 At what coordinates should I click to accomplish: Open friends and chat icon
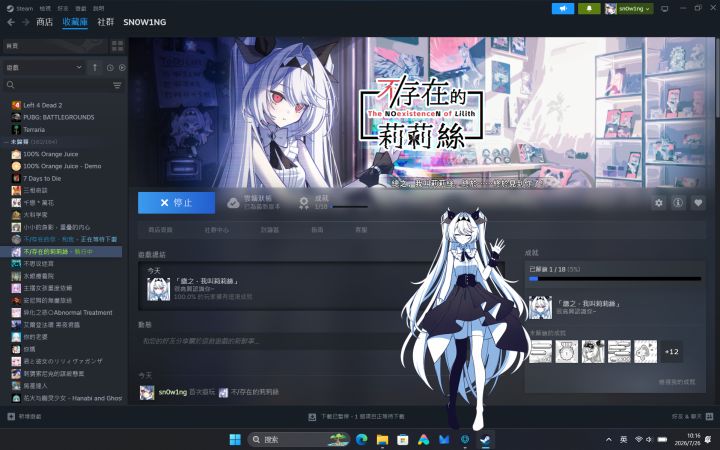click(x=709, y=416)
